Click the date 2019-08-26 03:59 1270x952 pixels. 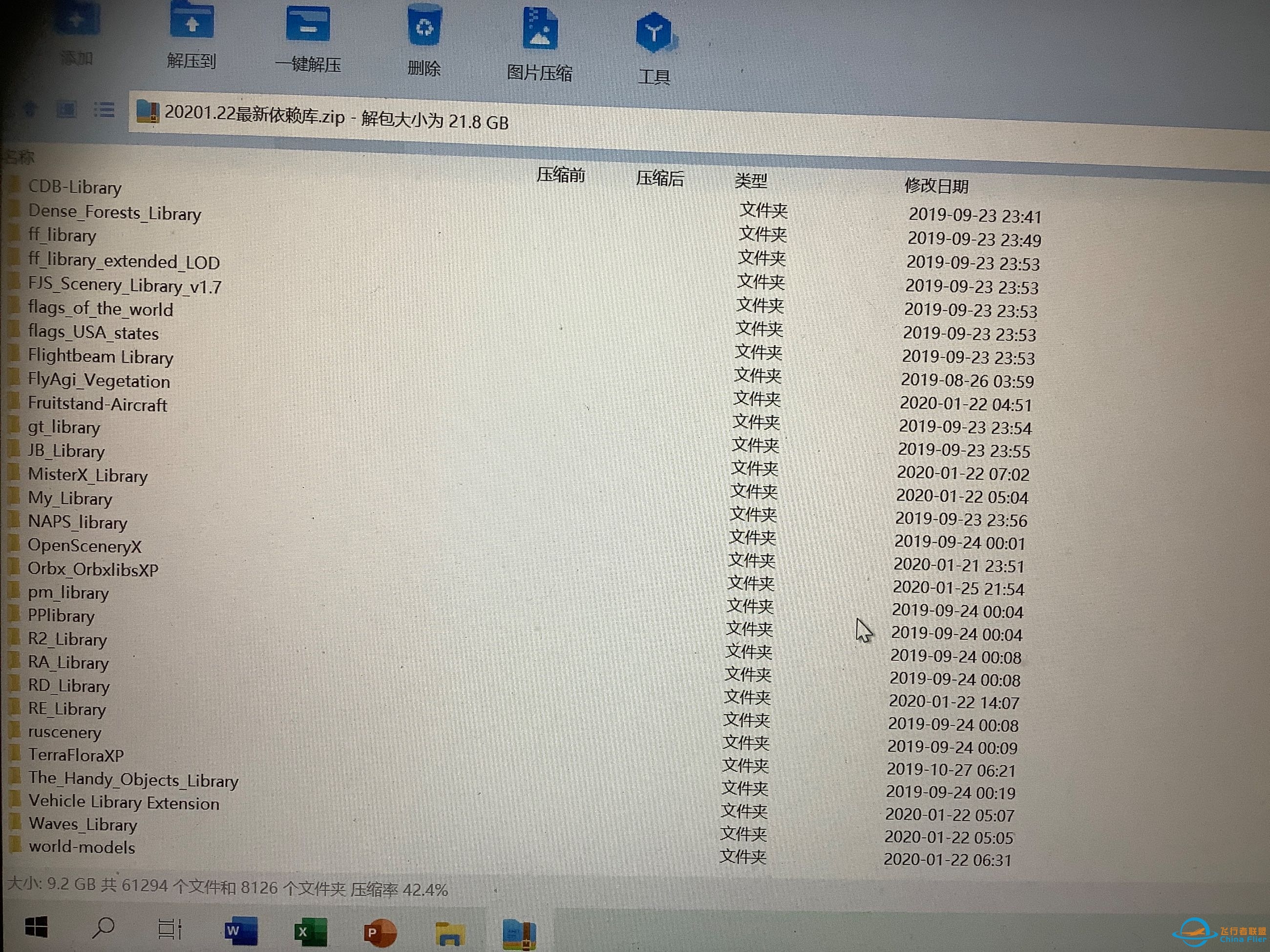968,380
